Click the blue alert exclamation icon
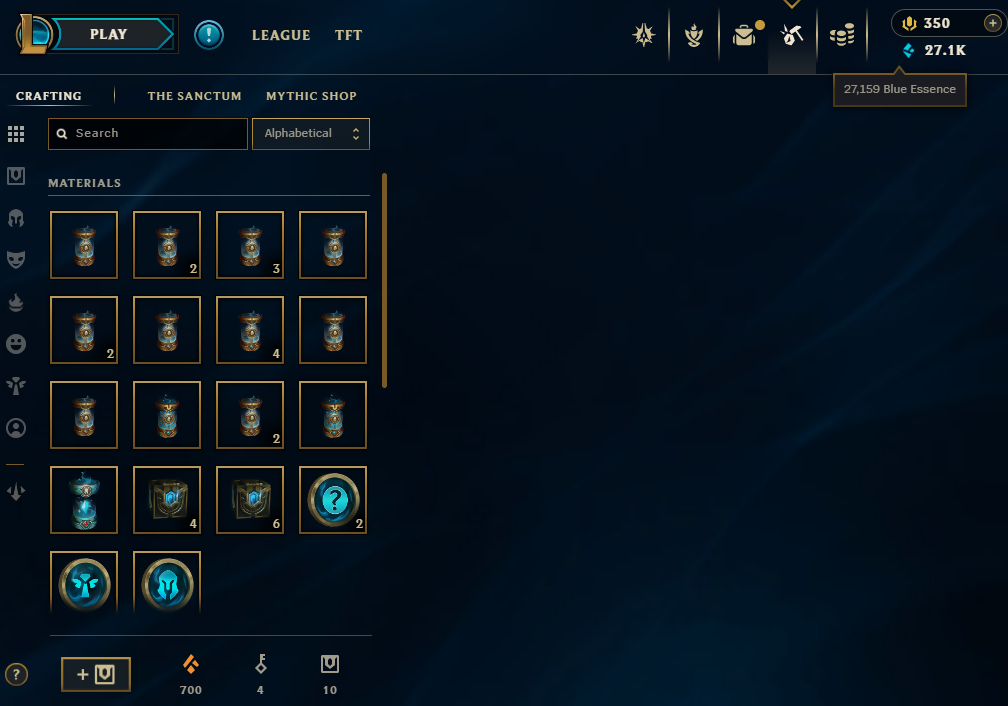This screenshot has height=706, width=1008. pyautogui.click(x=209, y=35)
